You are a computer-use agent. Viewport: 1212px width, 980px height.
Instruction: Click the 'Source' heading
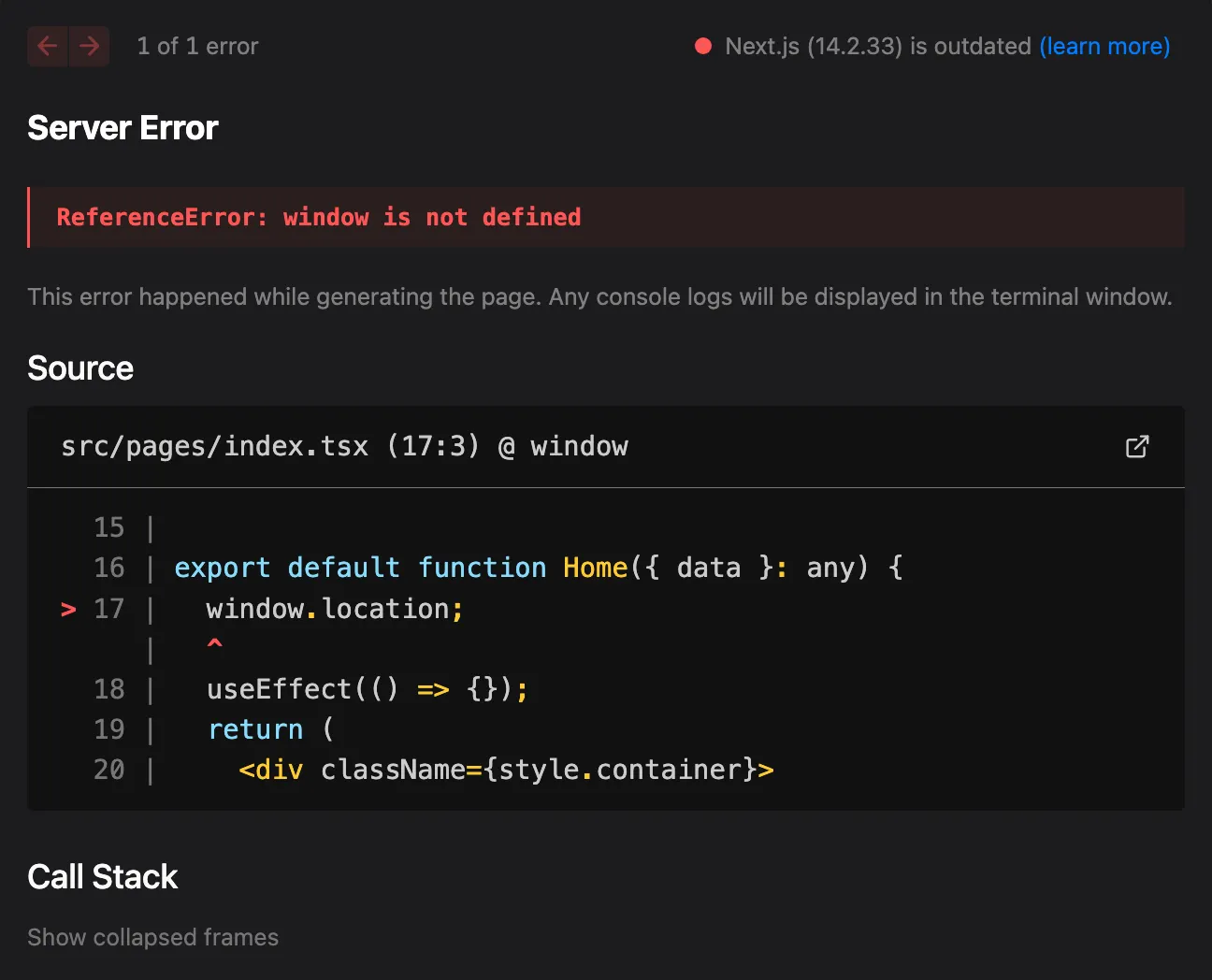[x=80, y=368]
